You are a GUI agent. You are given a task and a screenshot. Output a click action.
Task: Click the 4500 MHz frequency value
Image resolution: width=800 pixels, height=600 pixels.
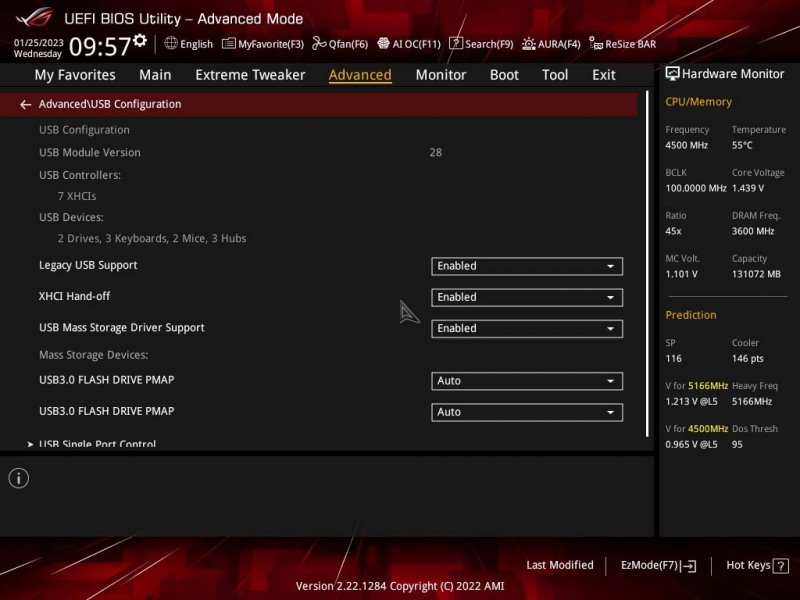click(x=686, y=145)
